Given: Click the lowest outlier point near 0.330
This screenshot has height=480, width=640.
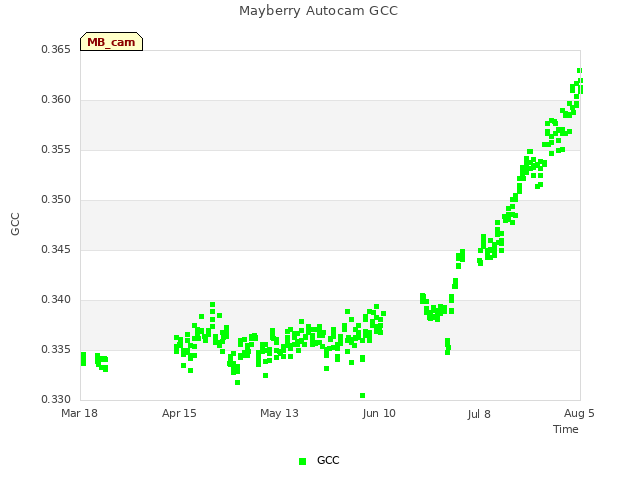Looking at the screenshot, I should pyautogui.click(x=362, y=396).
